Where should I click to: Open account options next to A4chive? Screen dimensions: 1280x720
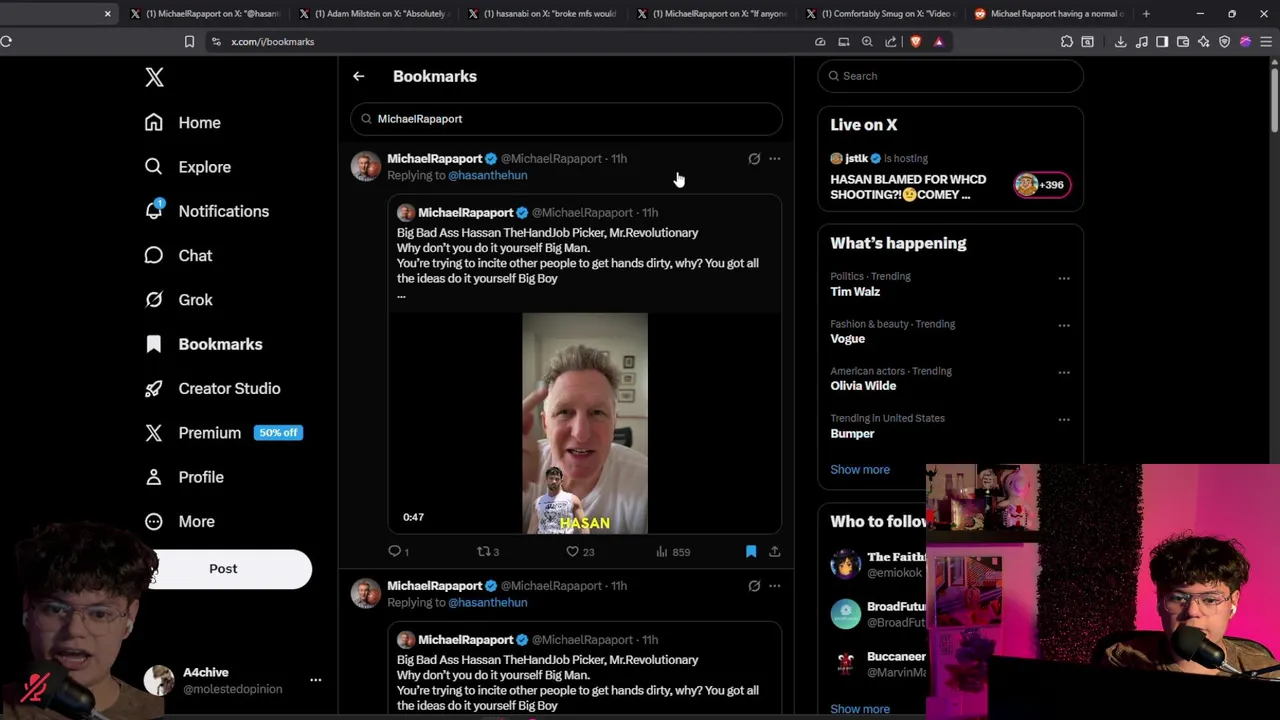[315, 680]
